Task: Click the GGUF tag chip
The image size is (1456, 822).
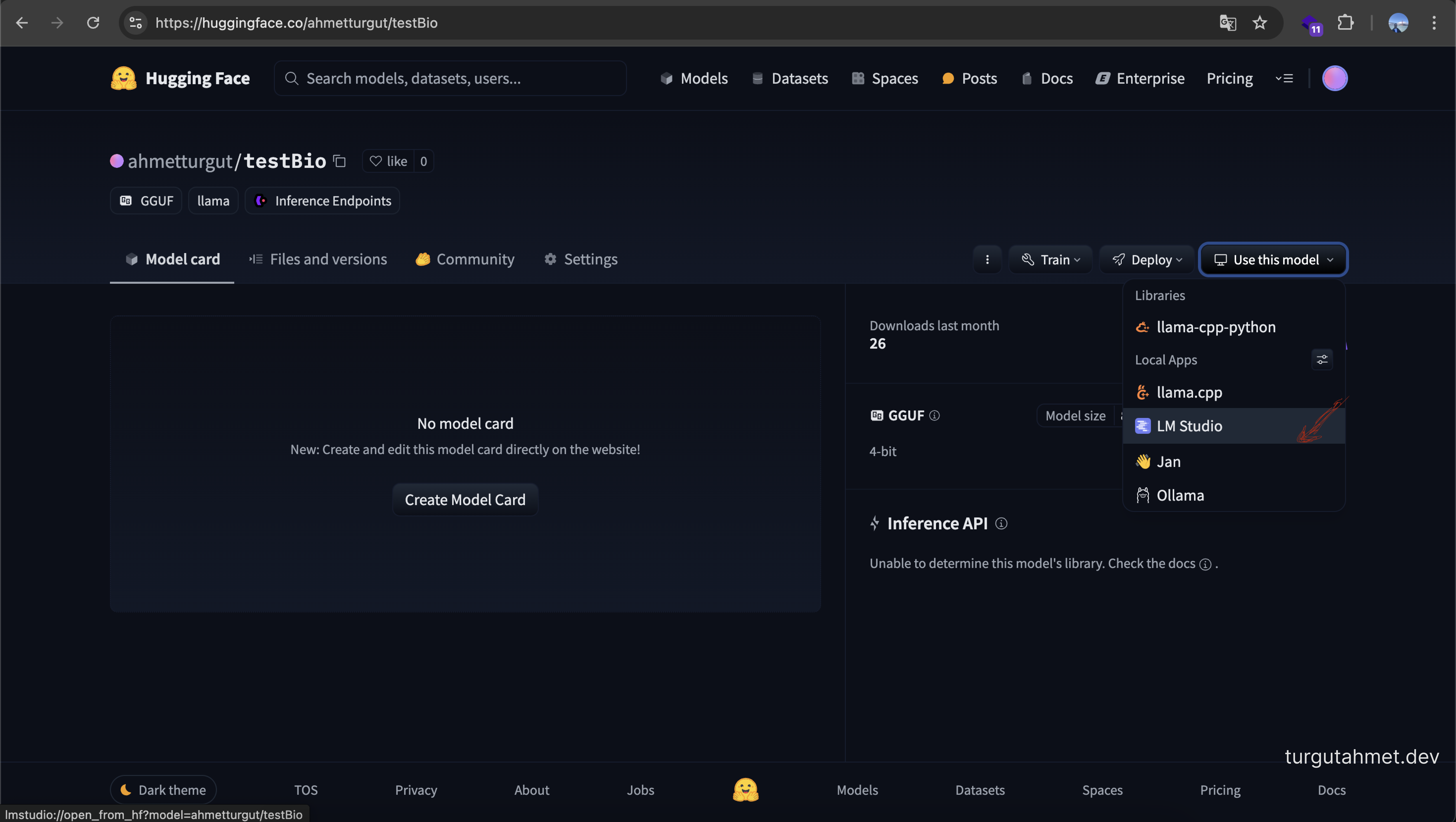Action: (146, 201)
